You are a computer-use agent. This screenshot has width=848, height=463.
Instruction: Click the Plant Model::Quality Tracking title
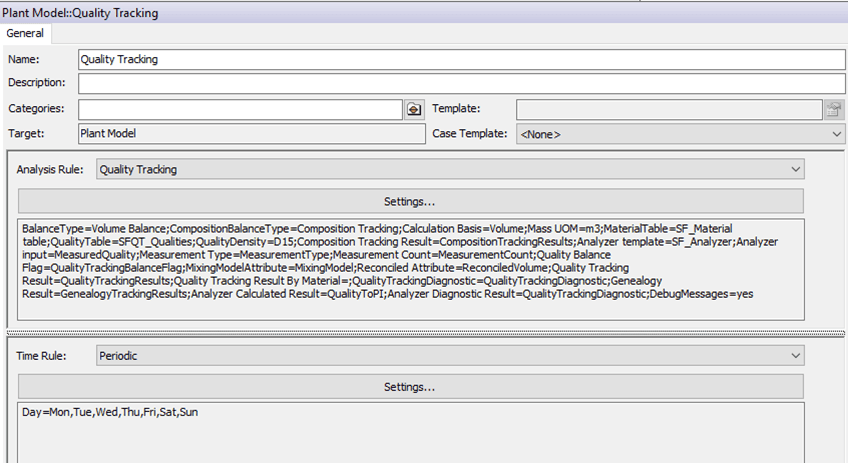click(x=80, y=13)
